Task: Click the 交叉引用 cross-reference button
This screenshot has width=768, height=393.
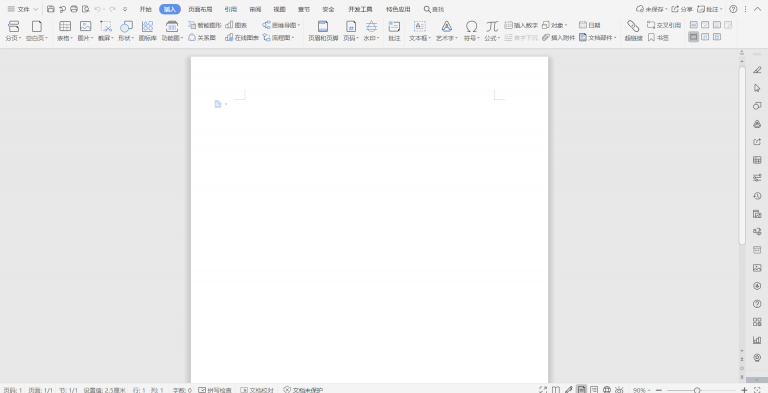Action: [x=664, y=25]
